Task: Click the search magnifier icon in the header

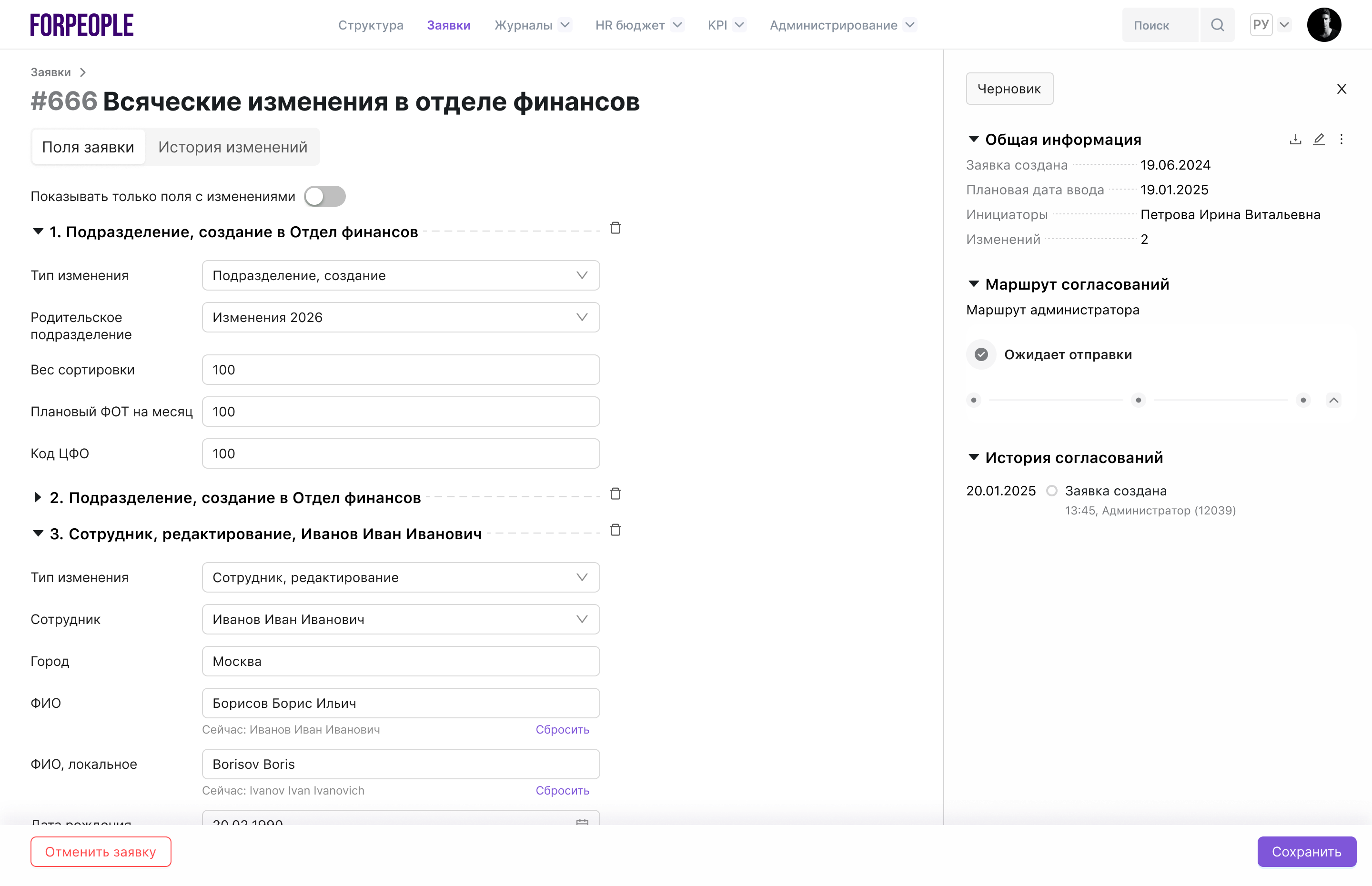Action: [x=1218, y=24]
